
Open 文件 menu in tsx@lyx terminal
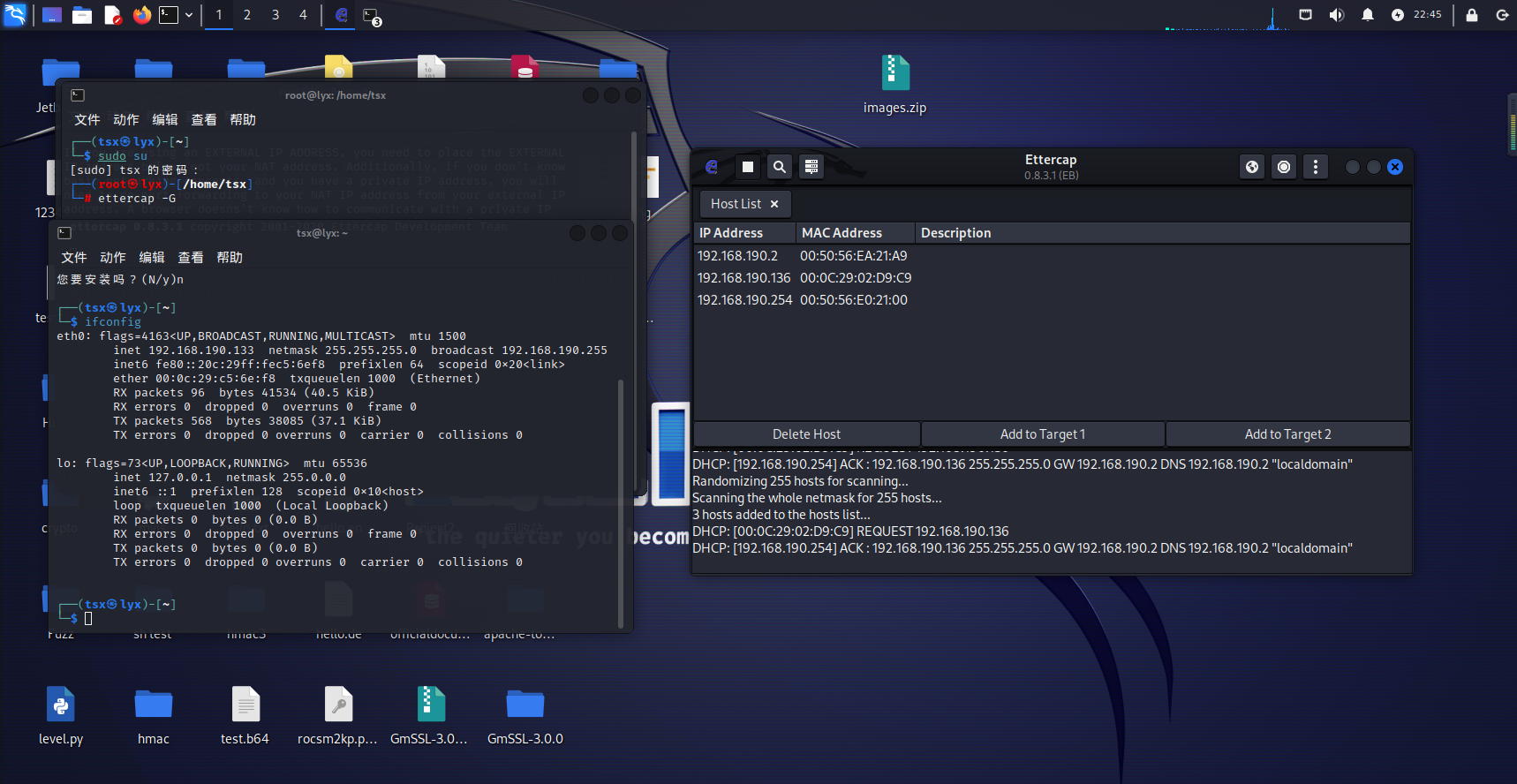(x=74, y=258)
